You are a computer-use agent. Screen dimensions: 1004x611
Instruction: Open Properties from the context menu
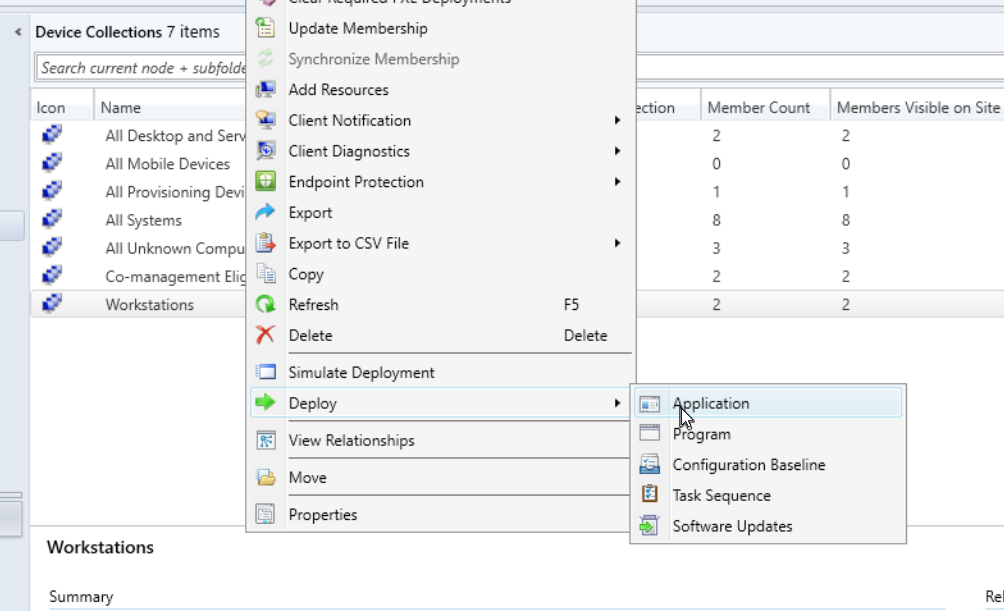[322, 515]
